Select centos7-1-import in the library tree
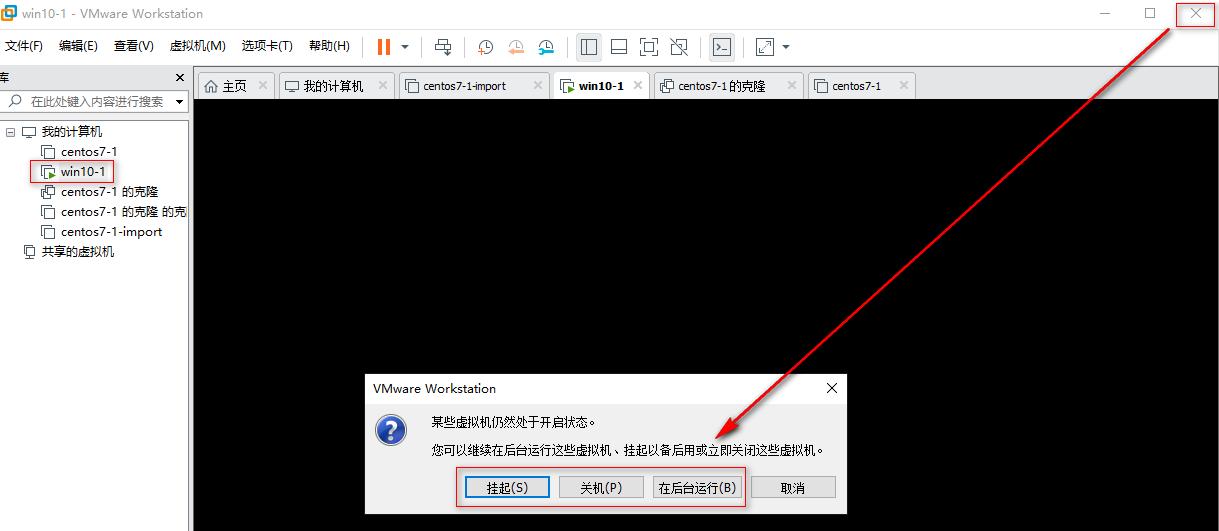The width and height of the screenshot is (1219, 531). (x=111, y=232)
